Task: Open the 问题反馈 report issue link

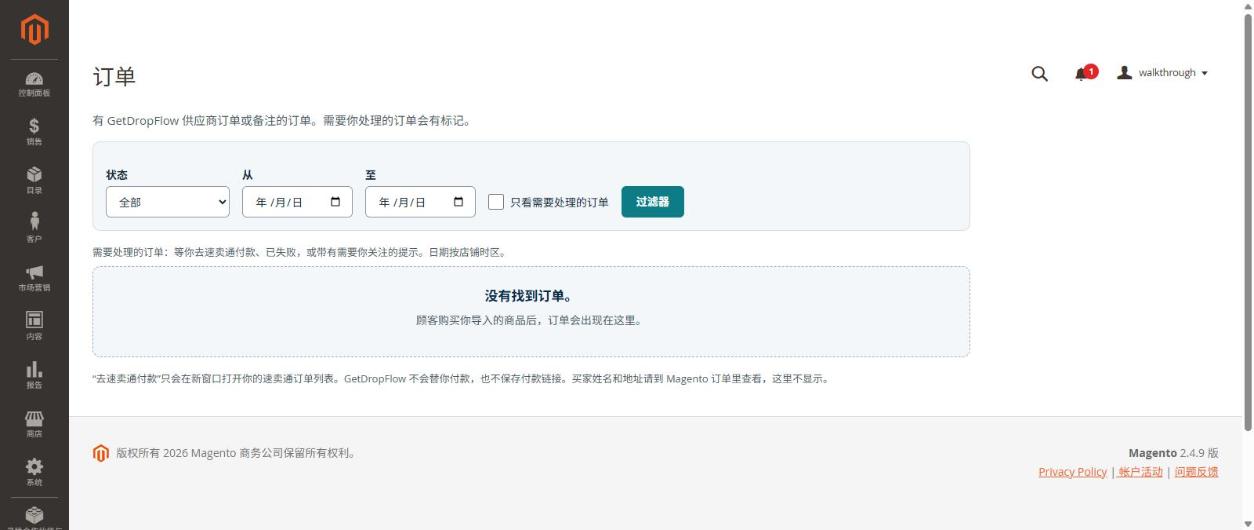Action: tap(1196, 472)
